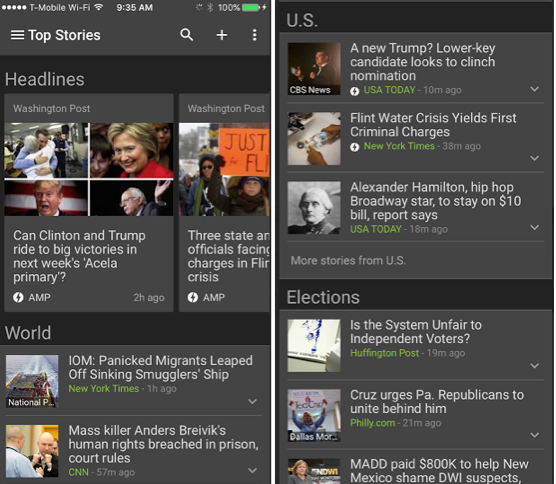Tap AMP icon beside New York Times 38m ago
This screenshot has height=484, width=556.
pyautogui.click(x=355, y=147)
